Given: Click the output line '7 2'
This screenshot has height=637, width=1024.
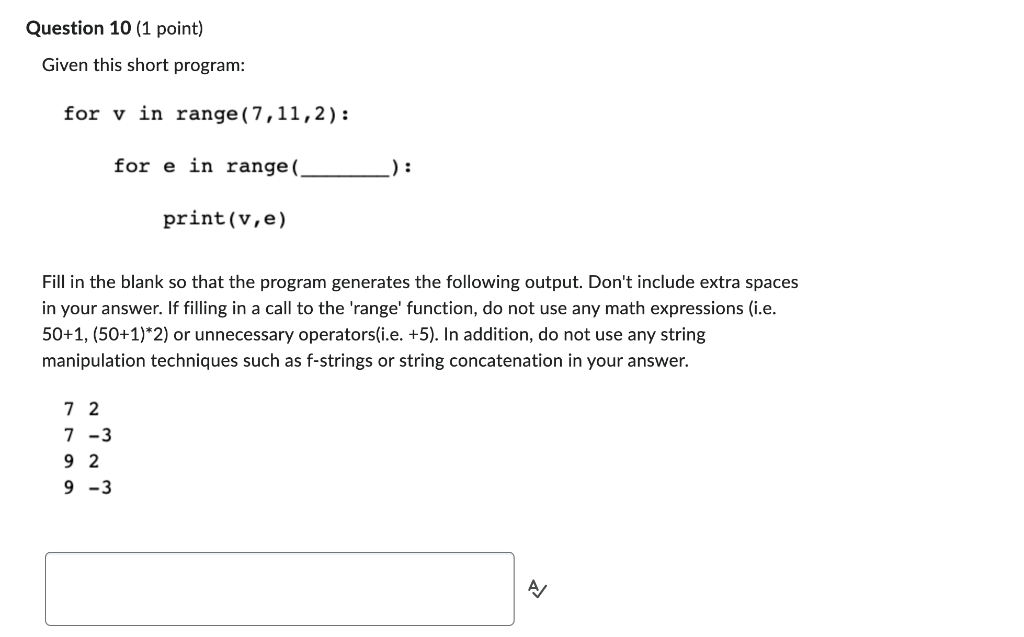Looking at the screenshot, I should click(80, 408).
